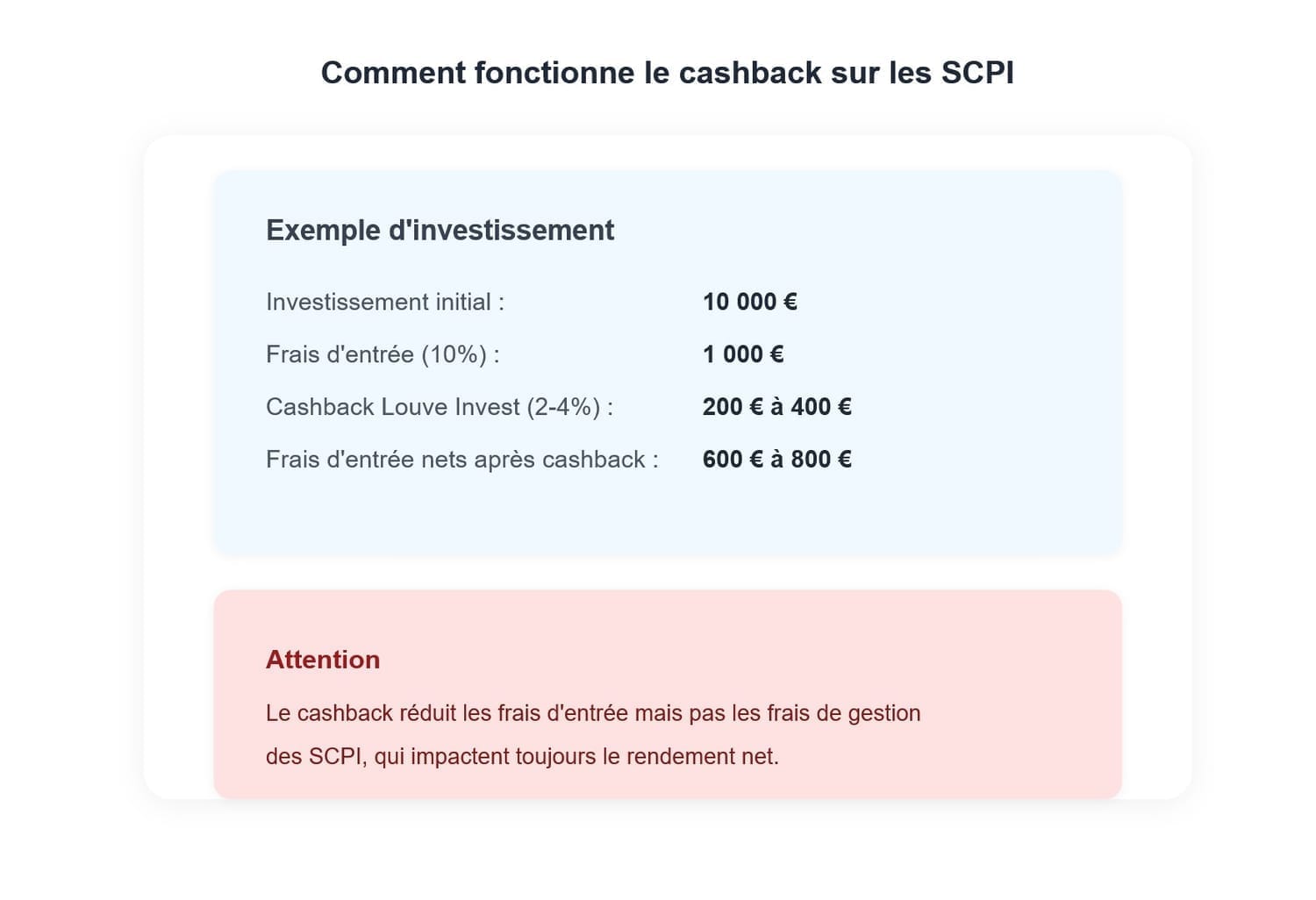Select the 1 000 € entry fee value
1316x900 pixels.
(x=742, y=354)
